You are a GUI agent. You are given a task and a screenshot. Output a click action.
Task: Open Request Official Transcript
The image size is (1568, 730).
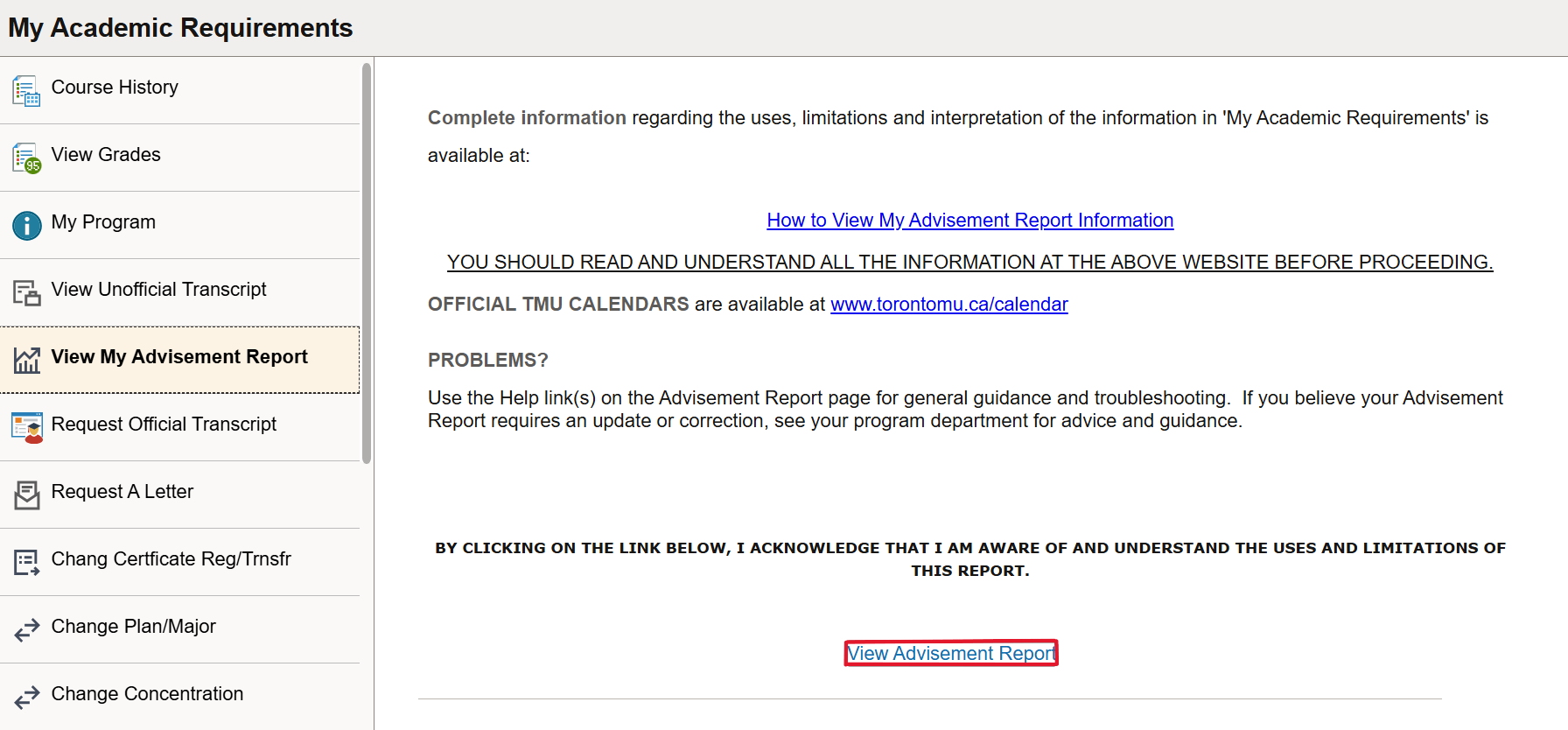[x=164, y=425]
